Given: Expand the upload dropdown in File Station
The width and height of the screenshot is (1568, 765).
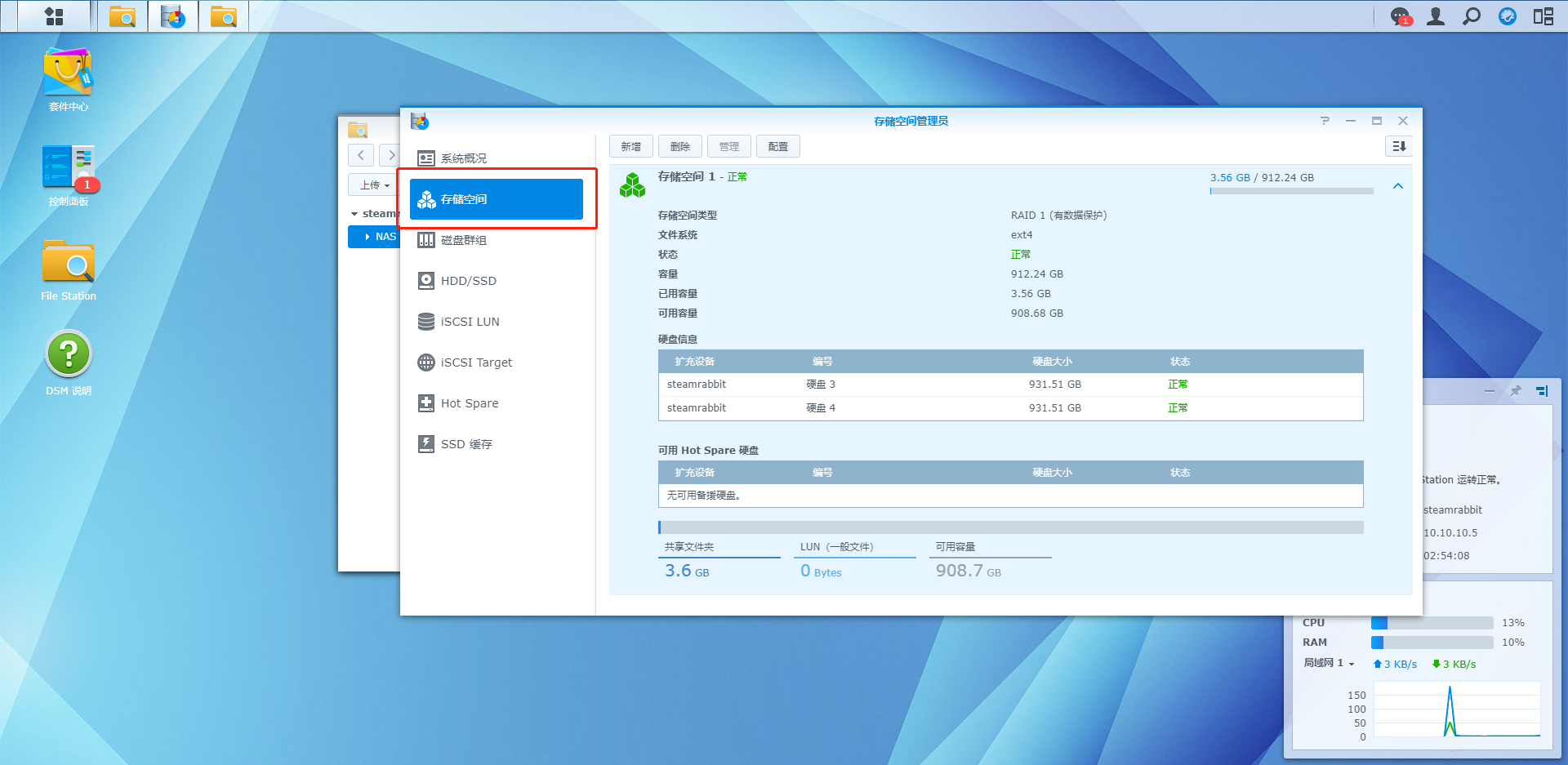Looking at the screenshot, I should click(375, 185).
